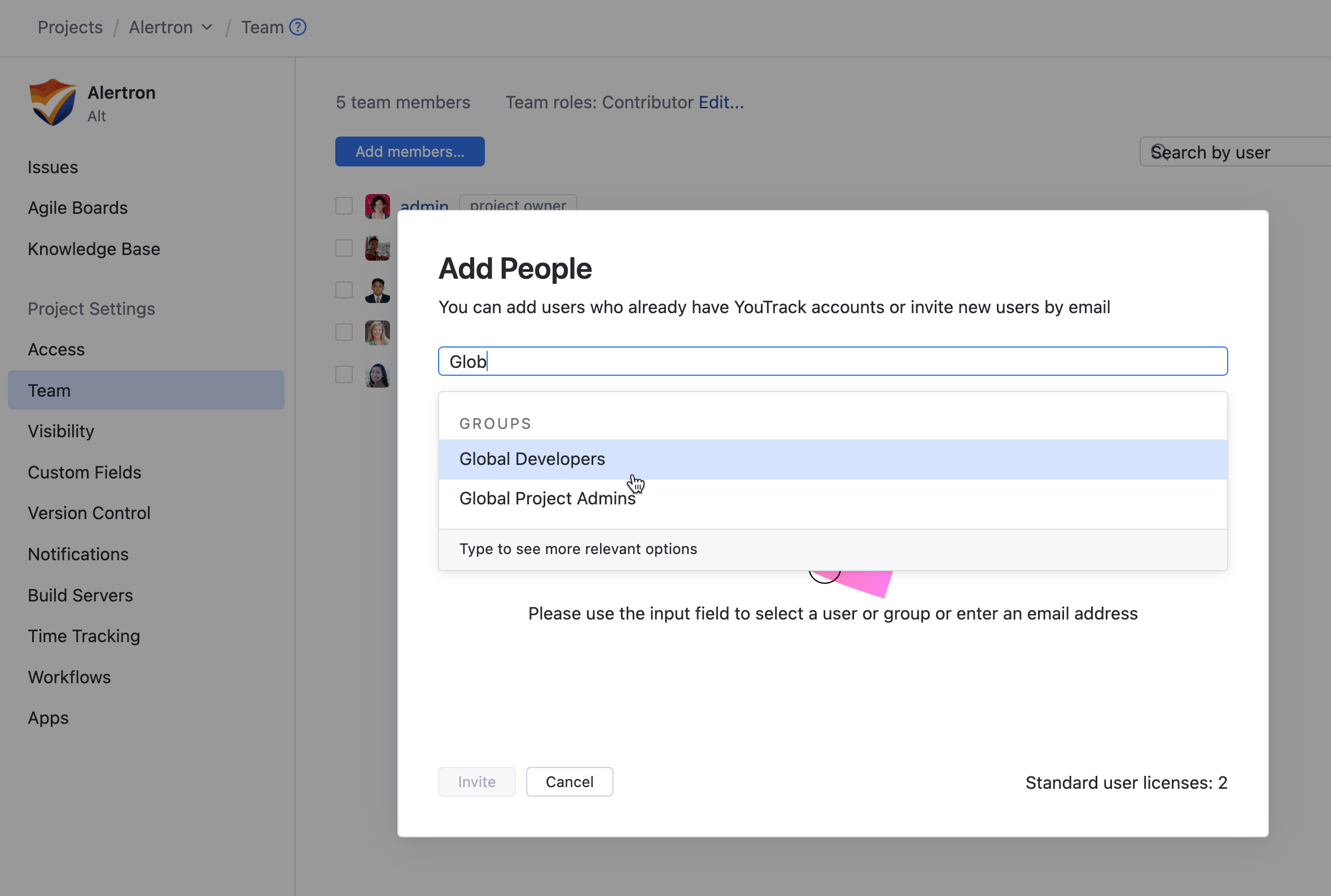
Task: Click the search magnifier in Search by user
Action: coord(1158,152)
